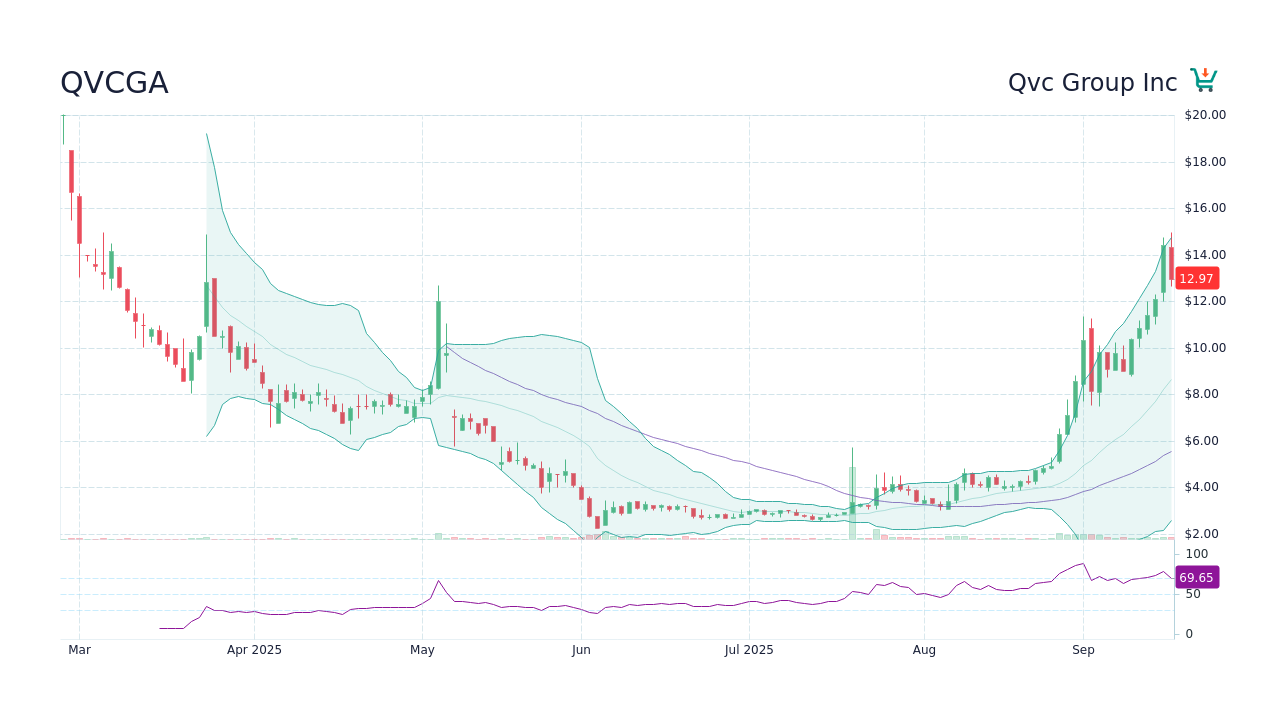
Task: Select the $2.00 price axis label
Action: 1201,534
